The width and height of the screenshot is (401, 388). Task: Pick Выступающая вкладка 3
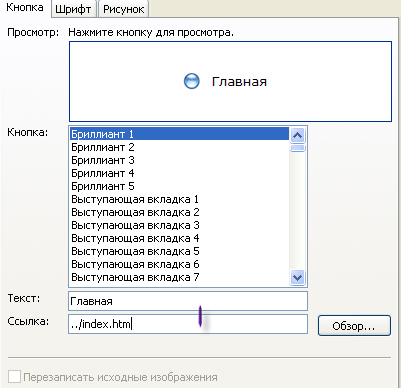coord(180,225)
